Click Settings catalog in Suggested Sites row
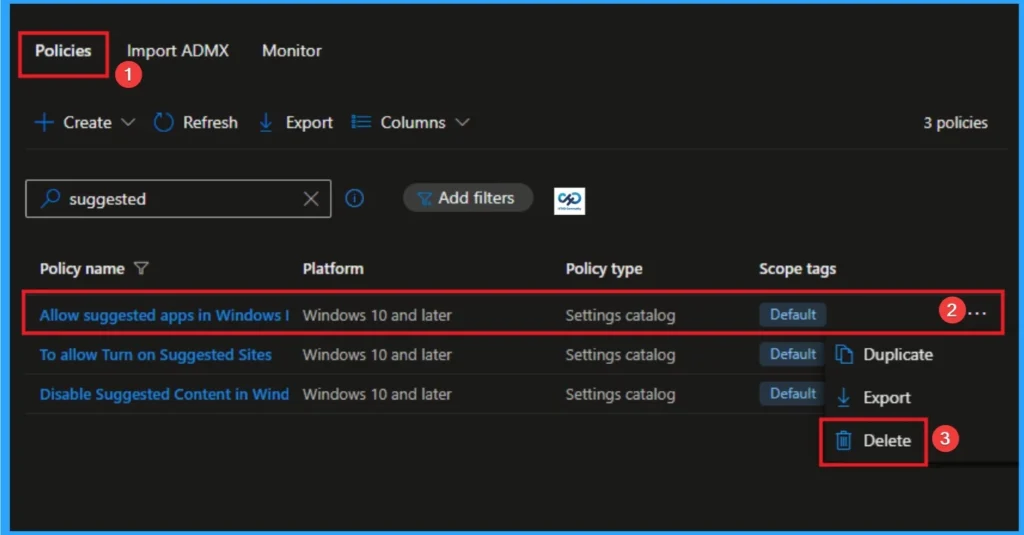 click(x=620, y=355)
